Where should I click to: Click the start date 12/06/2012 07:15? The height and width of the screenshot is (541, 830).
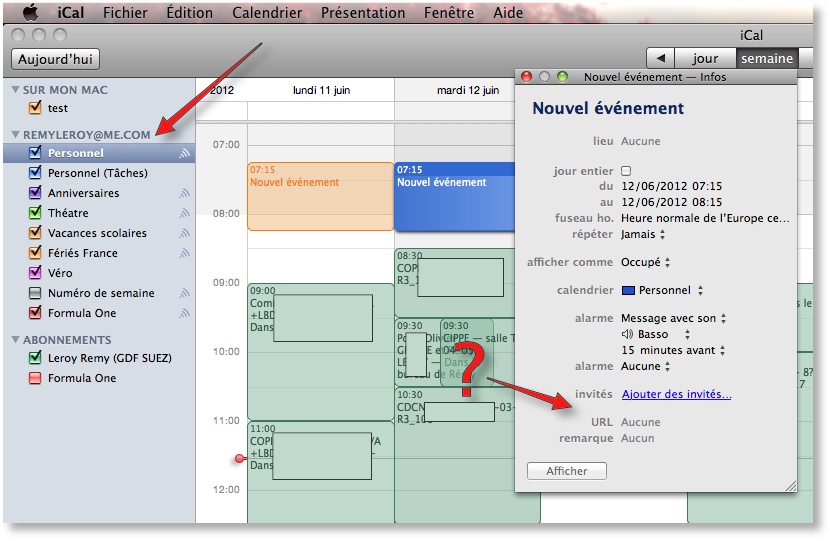(671, 186)
